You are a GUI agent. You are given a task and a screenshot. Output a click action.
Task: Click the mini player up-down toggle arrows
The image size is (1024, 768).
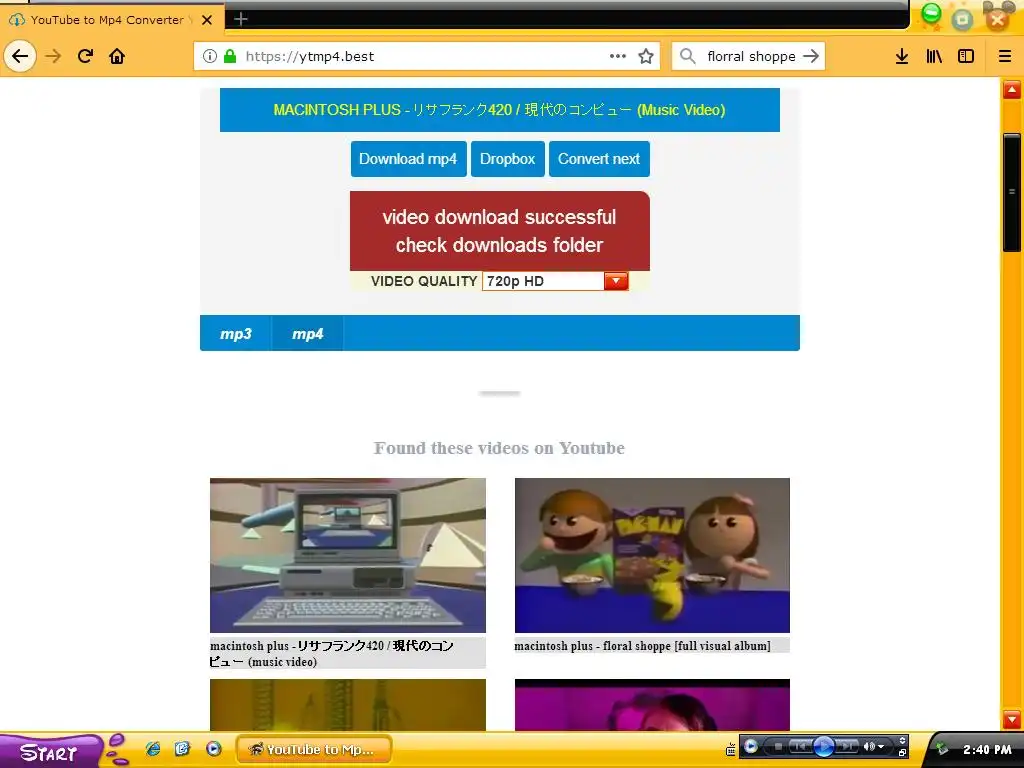click(903, 741)
